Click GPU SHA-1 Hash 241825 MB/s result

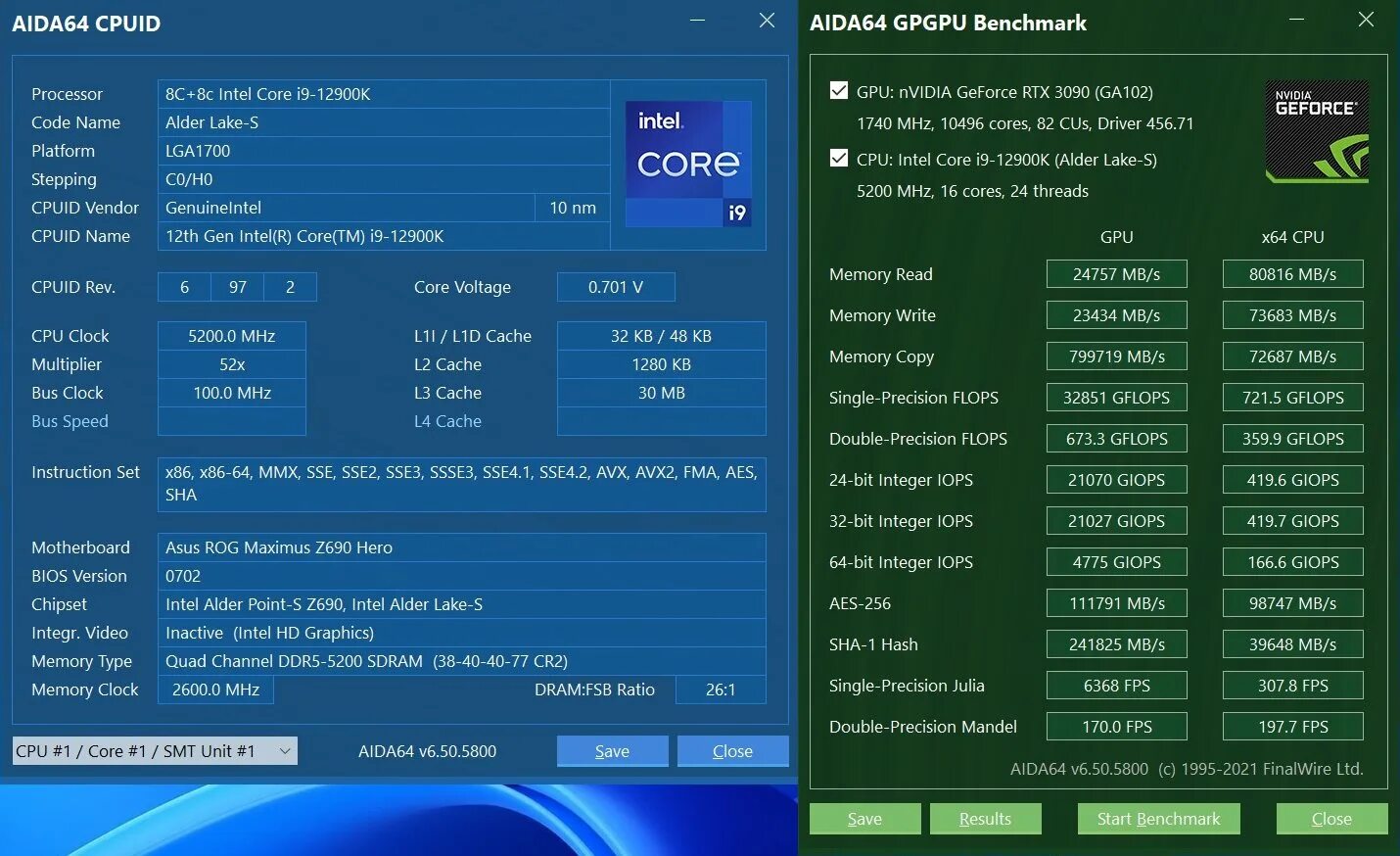1117,644
